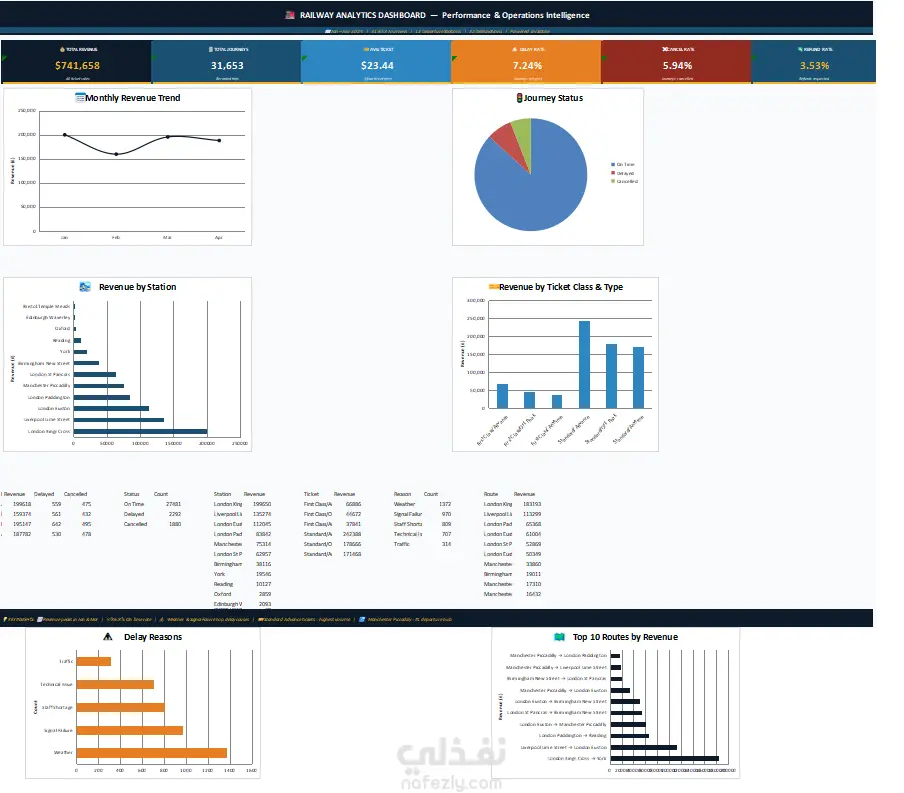This screenshot has height=793, width=904.
Task: Click the Oxford cell in Station table
Action: (222, 594)
